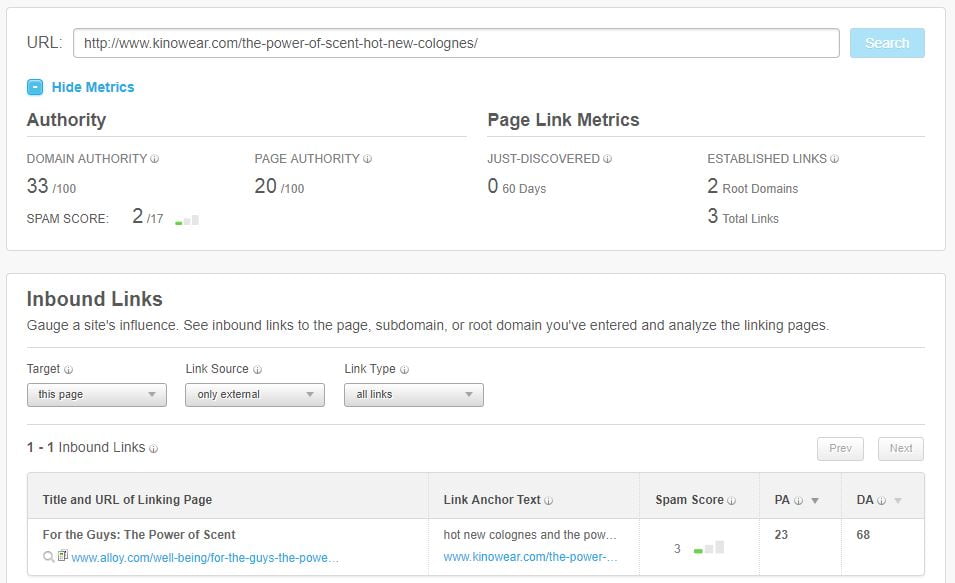The width and height of the screenshot is (955, 583).
Task: Click the Just-Discovered info icon
Action: [x=607, y=159]
